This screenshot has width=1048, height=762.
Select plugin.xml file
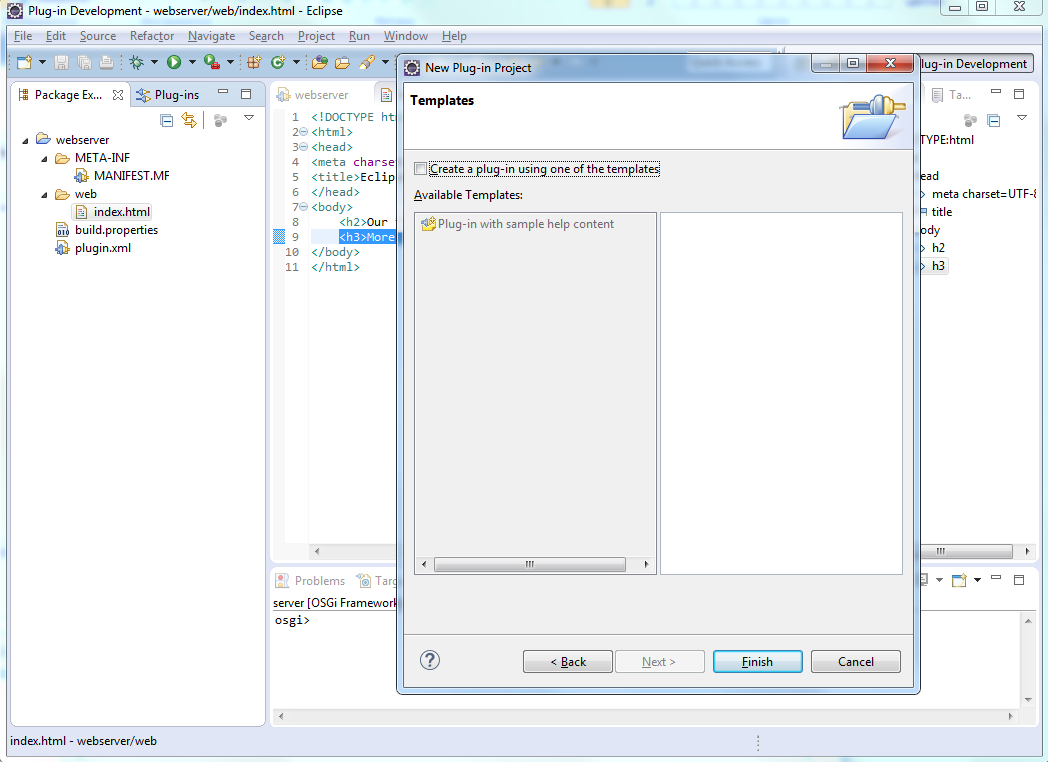point(93,248)
